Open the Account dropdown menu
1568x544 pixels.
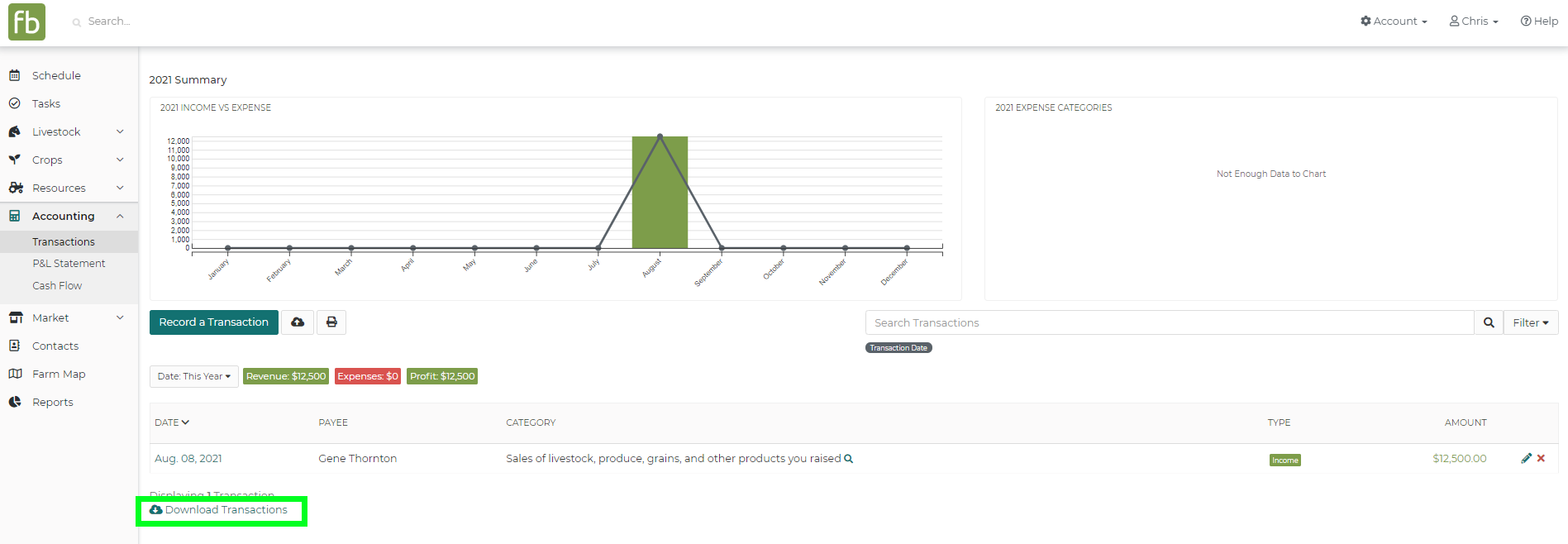tap(1394, 21)
